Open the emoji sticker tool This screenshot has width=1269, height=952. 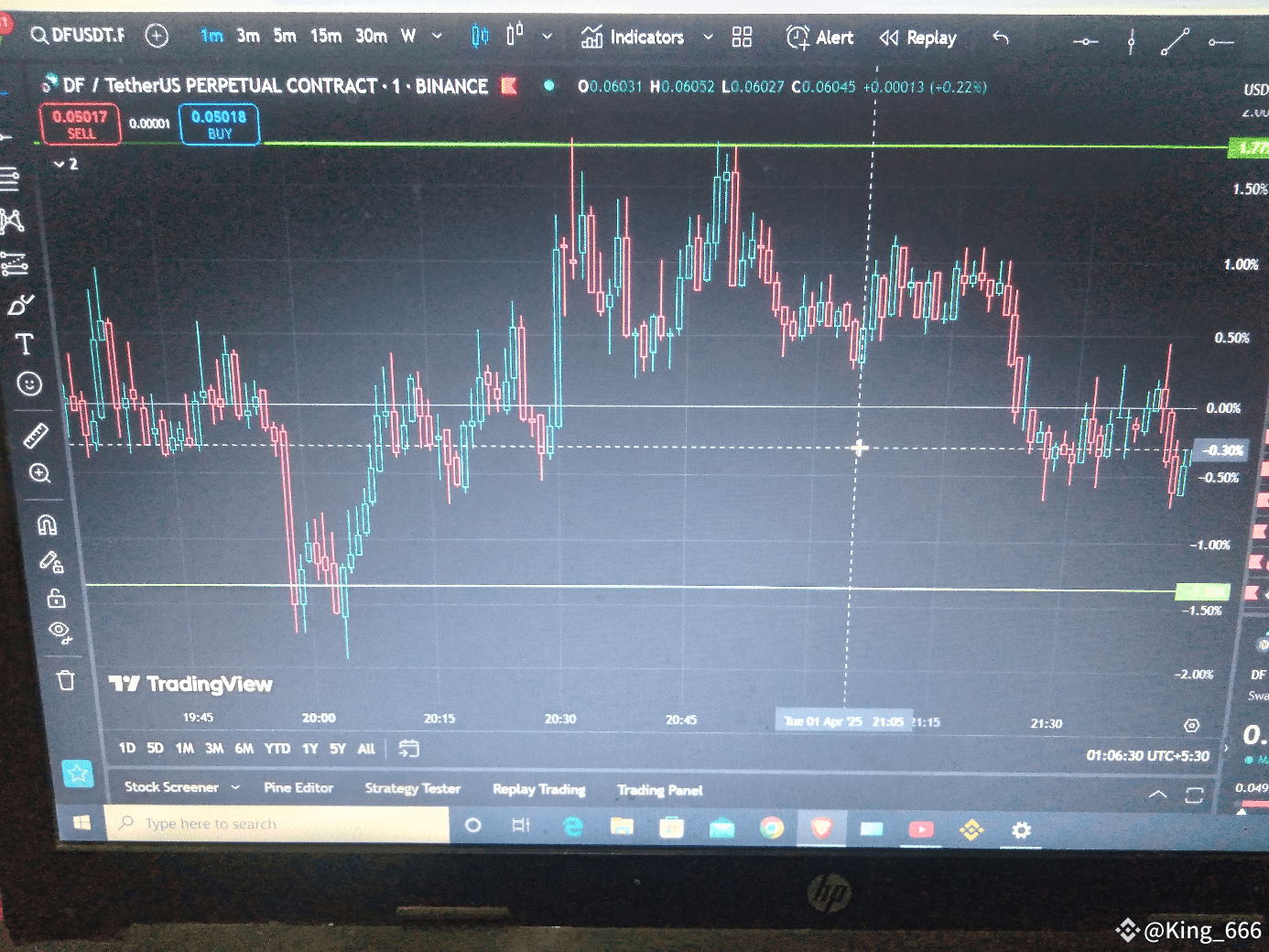30,385
